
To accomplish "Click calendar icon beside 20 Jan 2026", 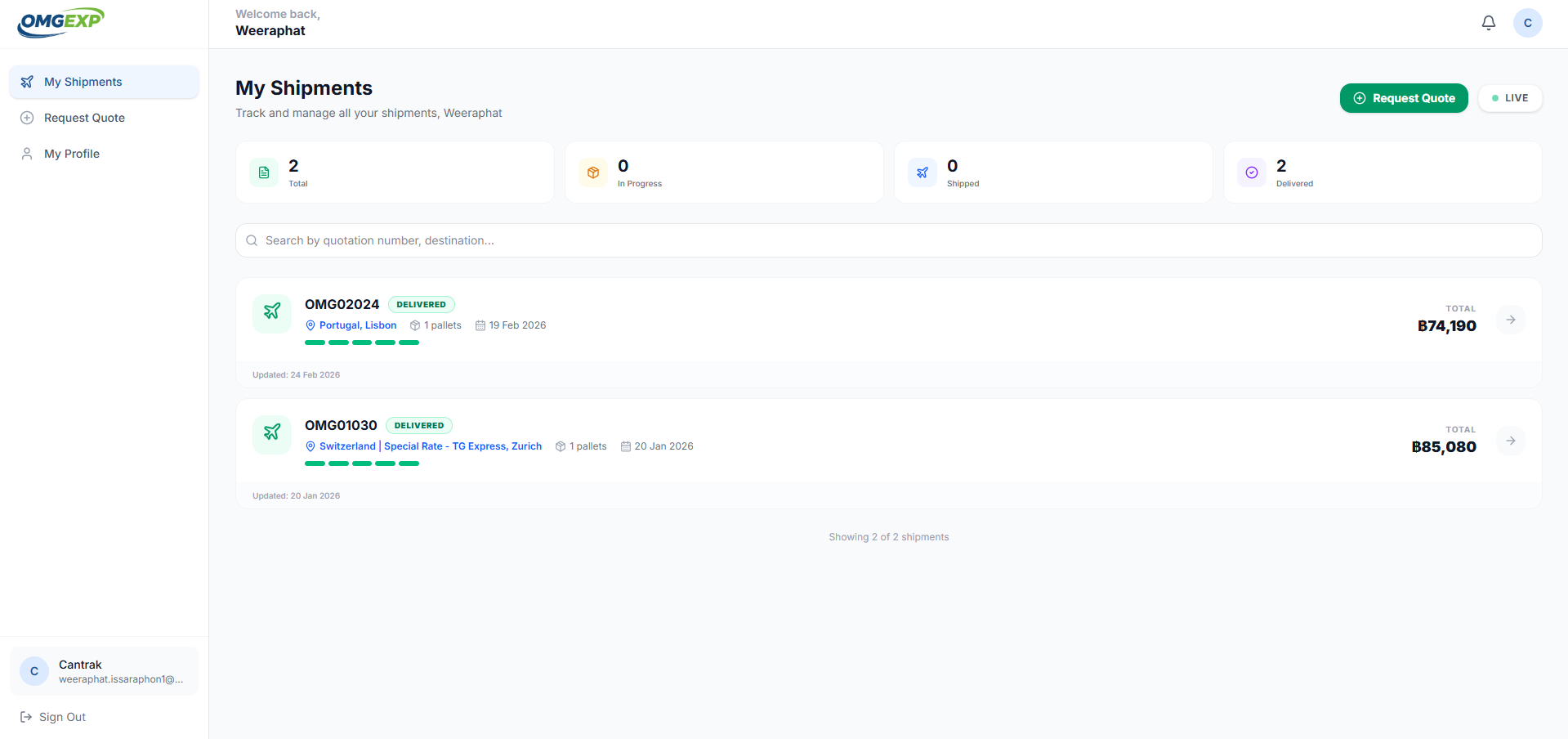I will tap(626, 446).
